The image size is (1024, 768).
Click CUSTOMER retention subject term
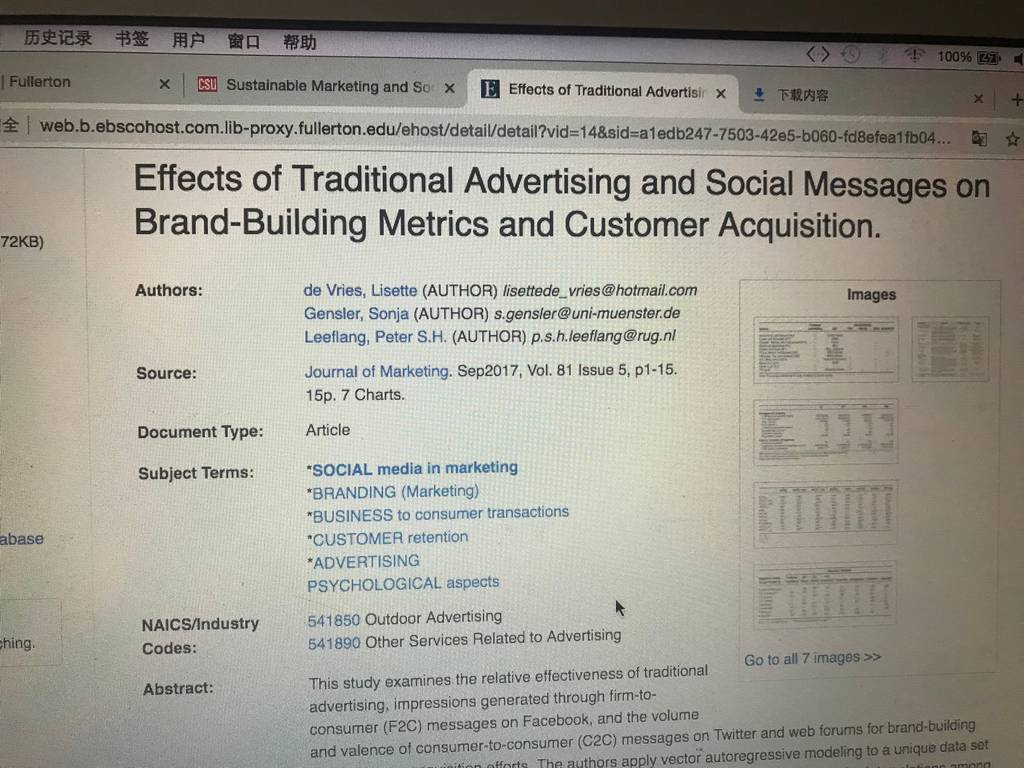click(x=390, y=538)
